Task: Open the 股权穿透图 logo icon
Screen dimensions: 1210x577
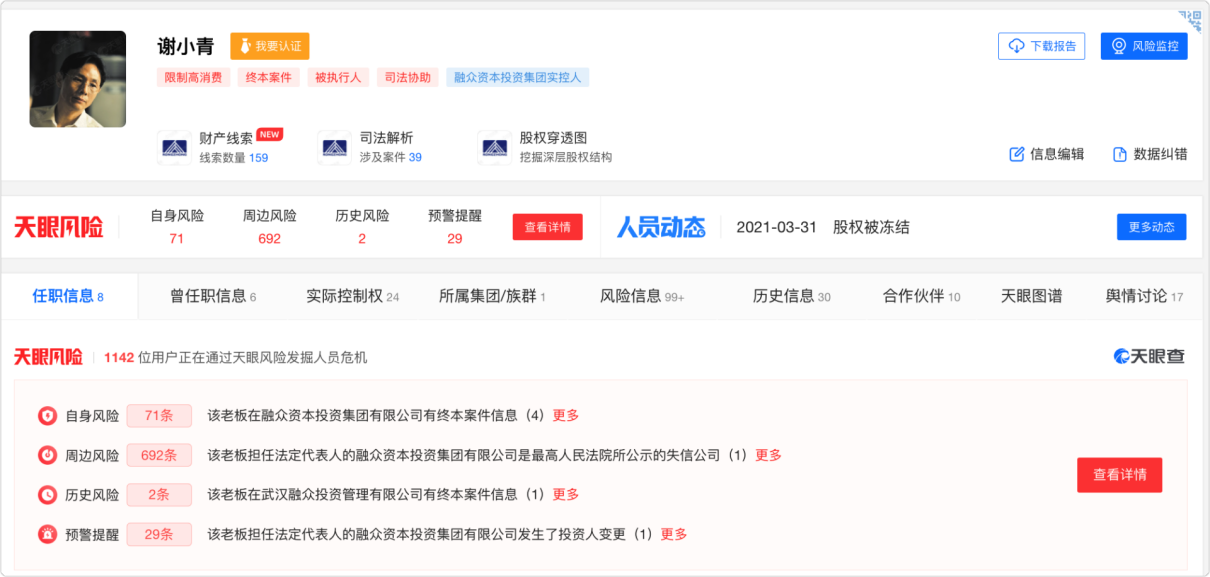Action: pos(494,147)
